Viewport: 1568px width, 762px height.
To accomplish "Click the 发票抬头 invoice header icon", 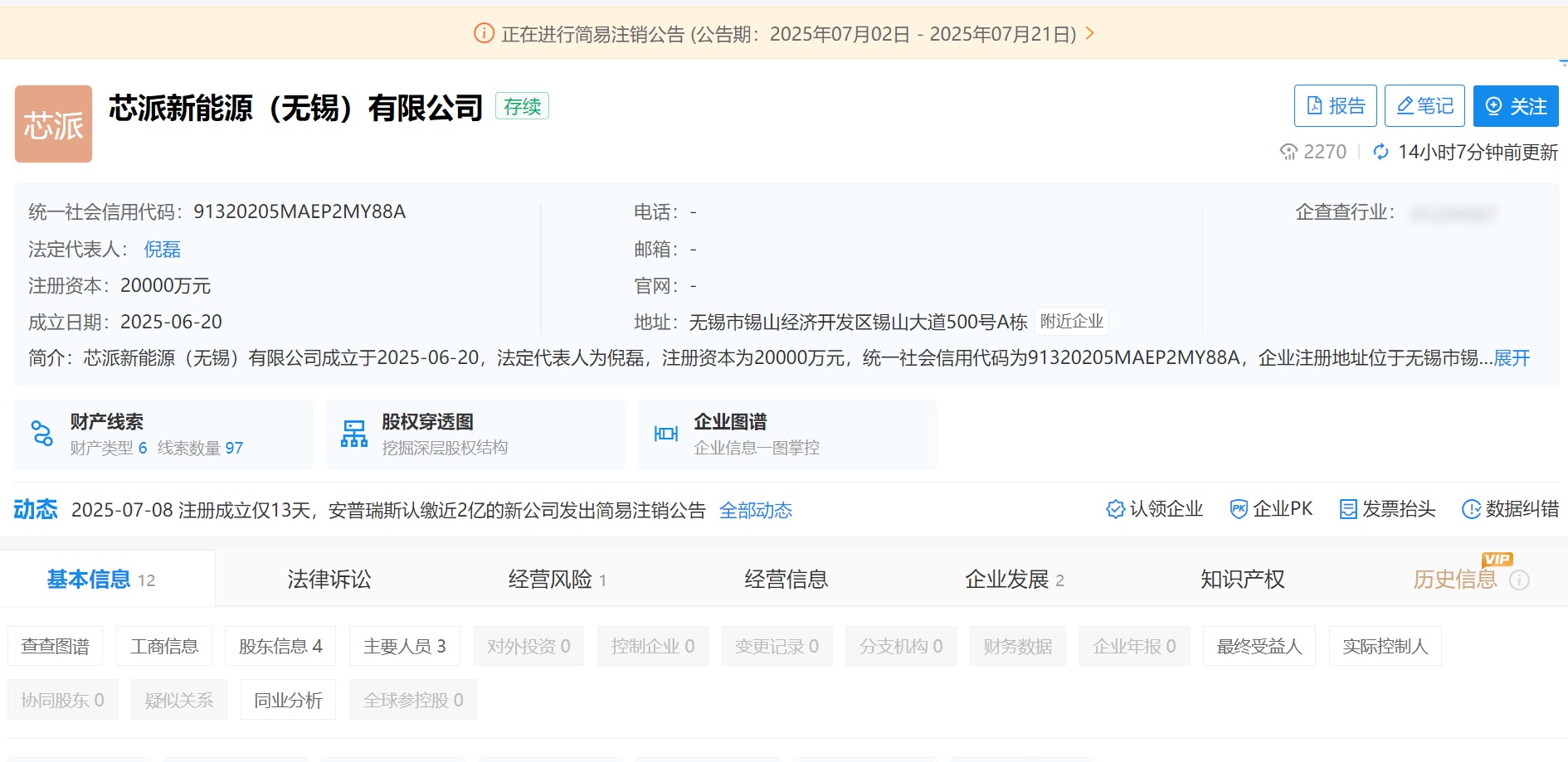I will [1348, 509].
